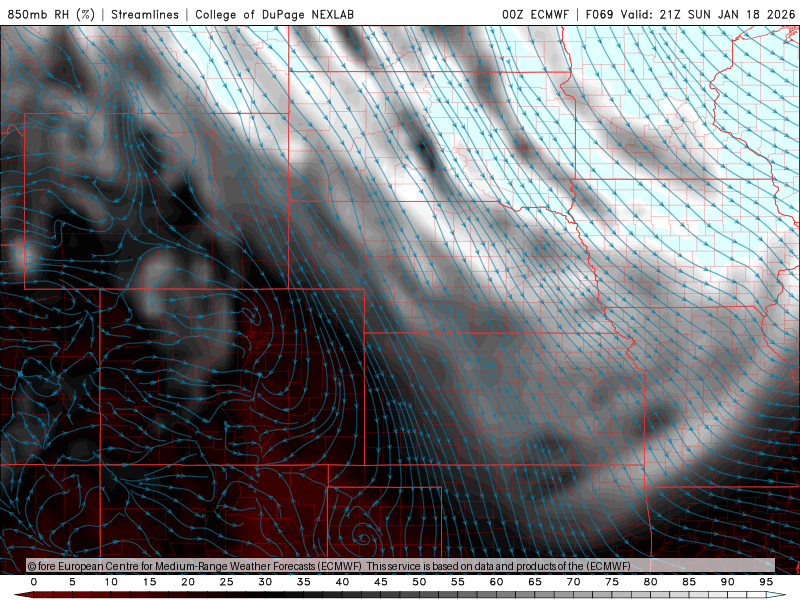800x600 pixels.
Task: Click the "Streamlines" label in header
Action: [145, 14]
